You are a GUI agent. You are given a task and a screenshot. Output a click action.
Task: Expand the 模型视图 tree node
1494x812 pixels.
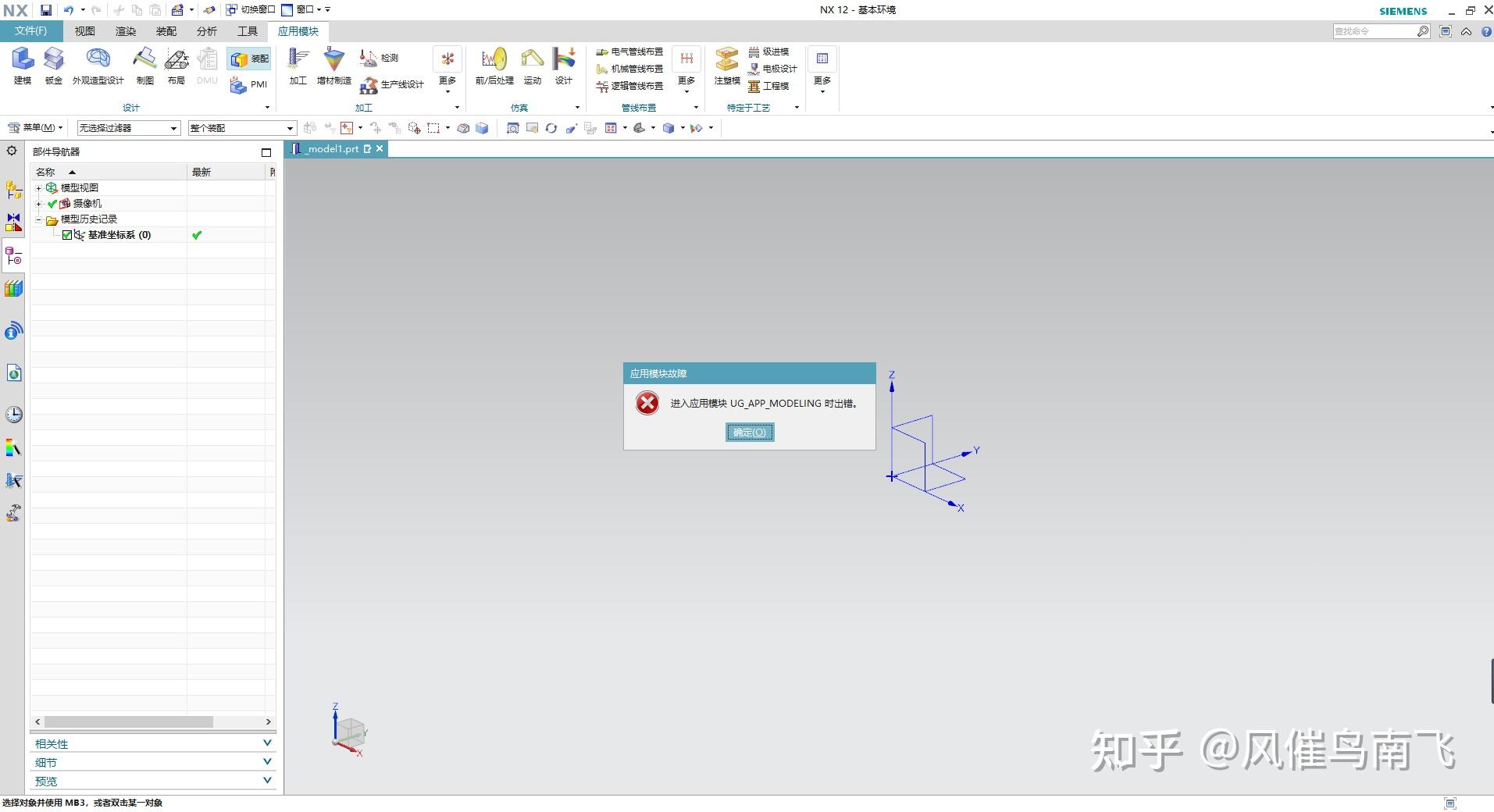[x=39, y=187]
